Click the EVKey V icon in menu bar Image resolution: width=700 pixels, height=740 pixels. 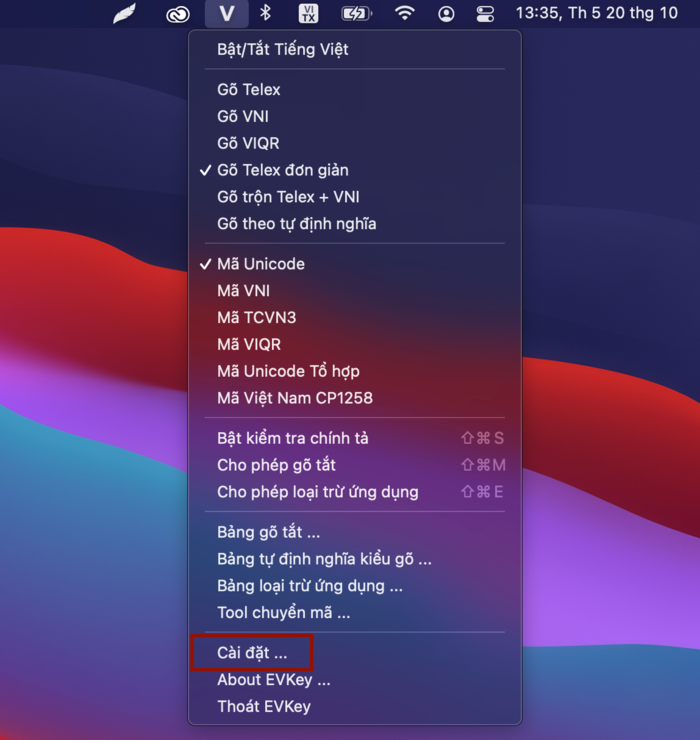pyautogui.click(x=227, y=14)
